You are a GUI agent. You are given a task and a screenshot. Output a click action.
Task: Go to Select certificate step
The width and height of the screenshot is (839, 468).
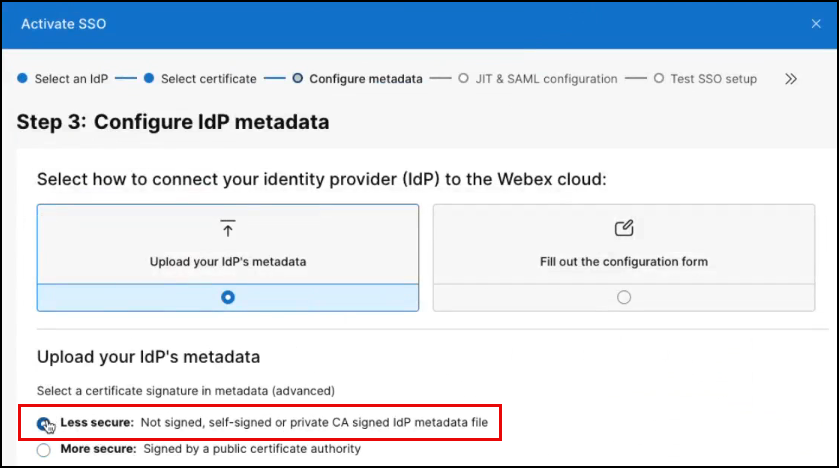208,78
